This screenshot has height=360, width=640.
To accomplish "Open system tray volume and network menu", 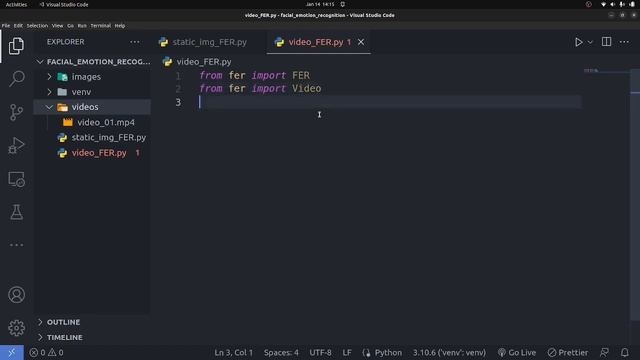I will pyautogui.click(x=618, y=4).
